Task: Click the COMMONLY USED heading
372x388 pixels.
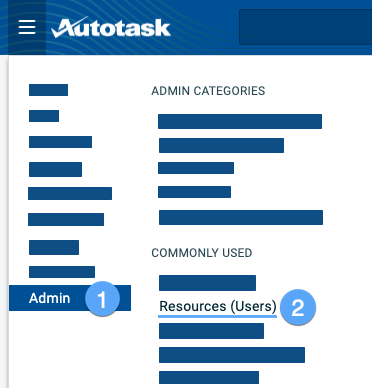Action: [202, 253]
